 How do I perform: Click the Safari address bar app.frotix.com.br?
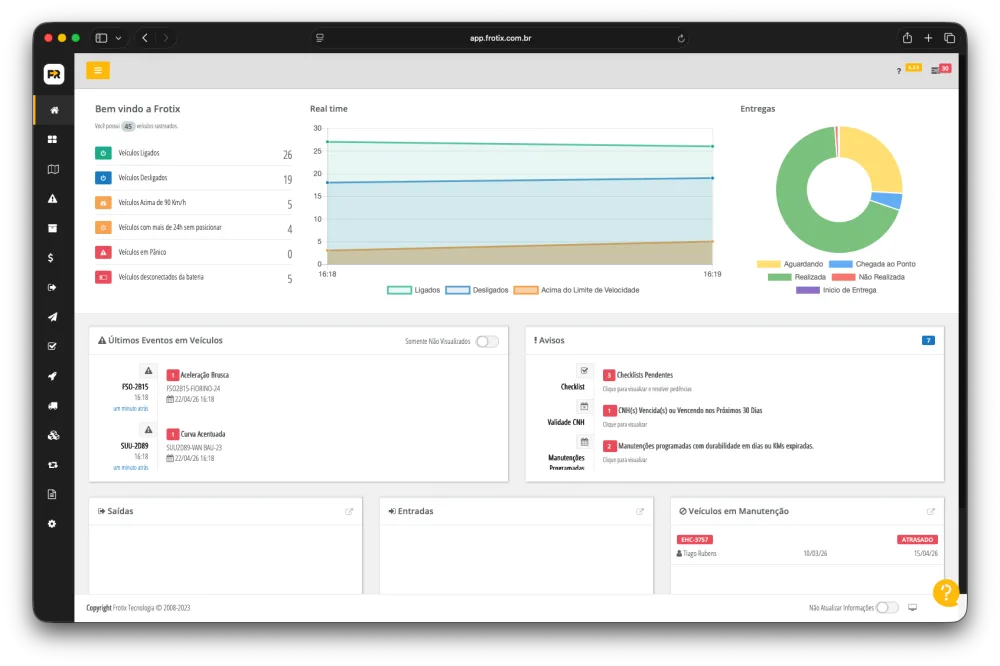tap(501, 38)
